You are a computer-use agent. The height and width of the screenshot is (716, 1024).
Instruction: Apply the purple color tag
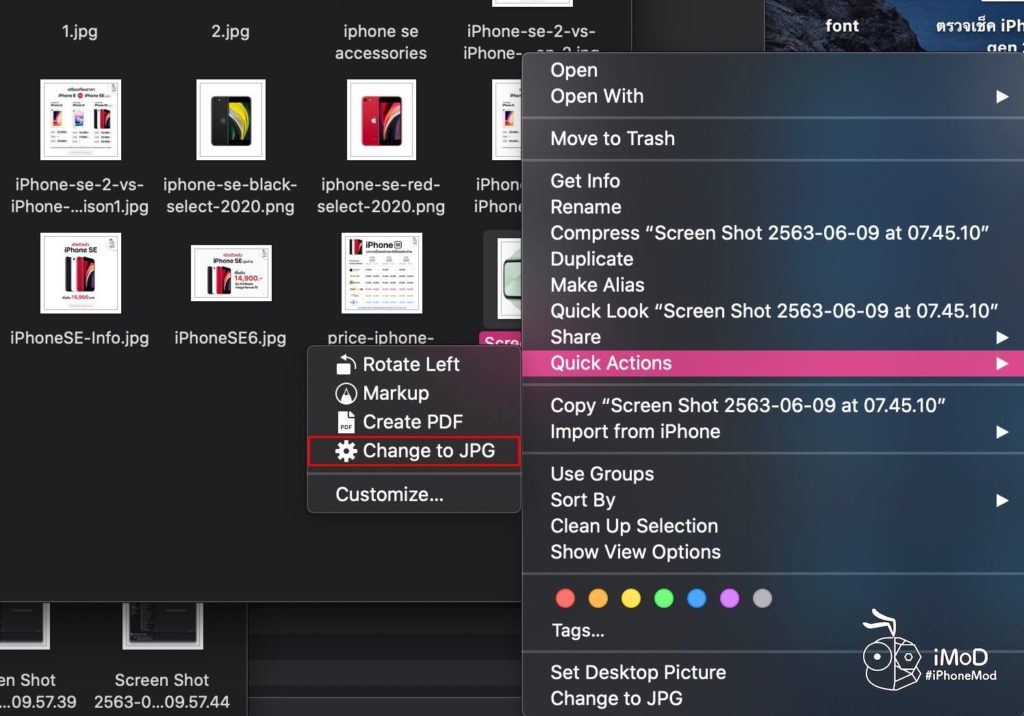(730, 598)
